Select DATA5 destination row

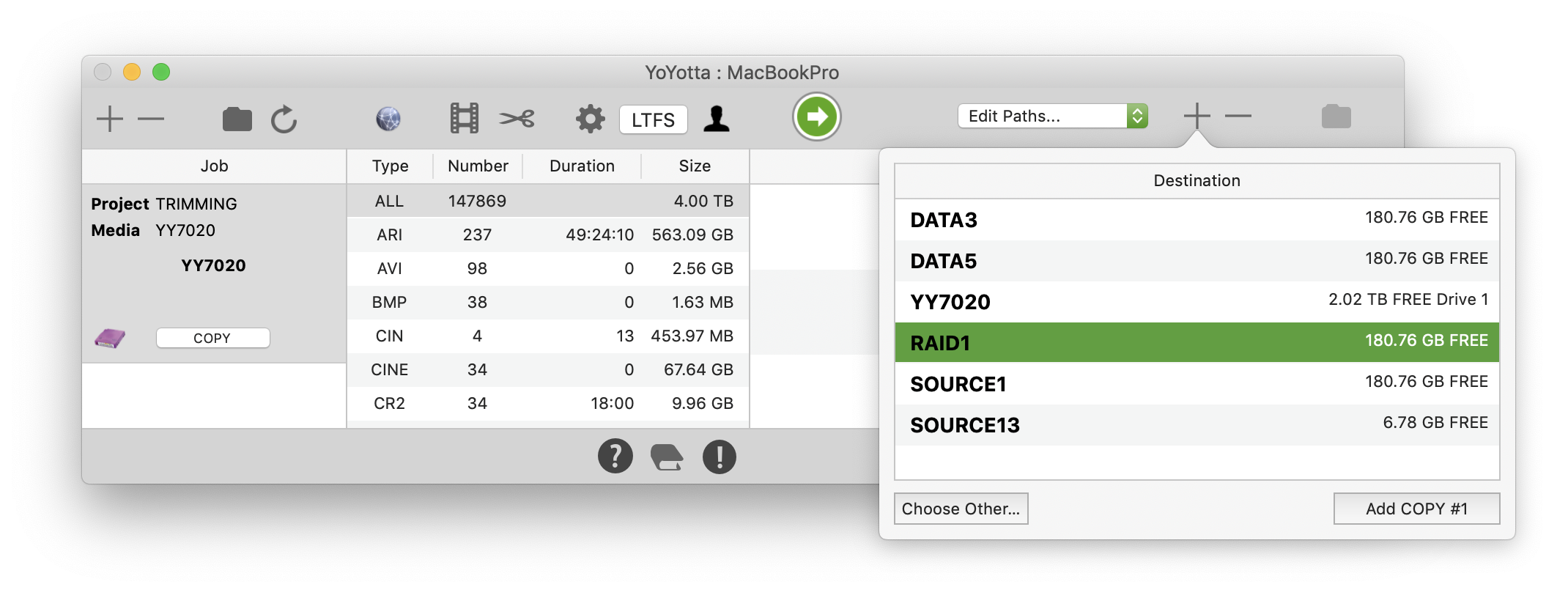tap(1197, 261)
